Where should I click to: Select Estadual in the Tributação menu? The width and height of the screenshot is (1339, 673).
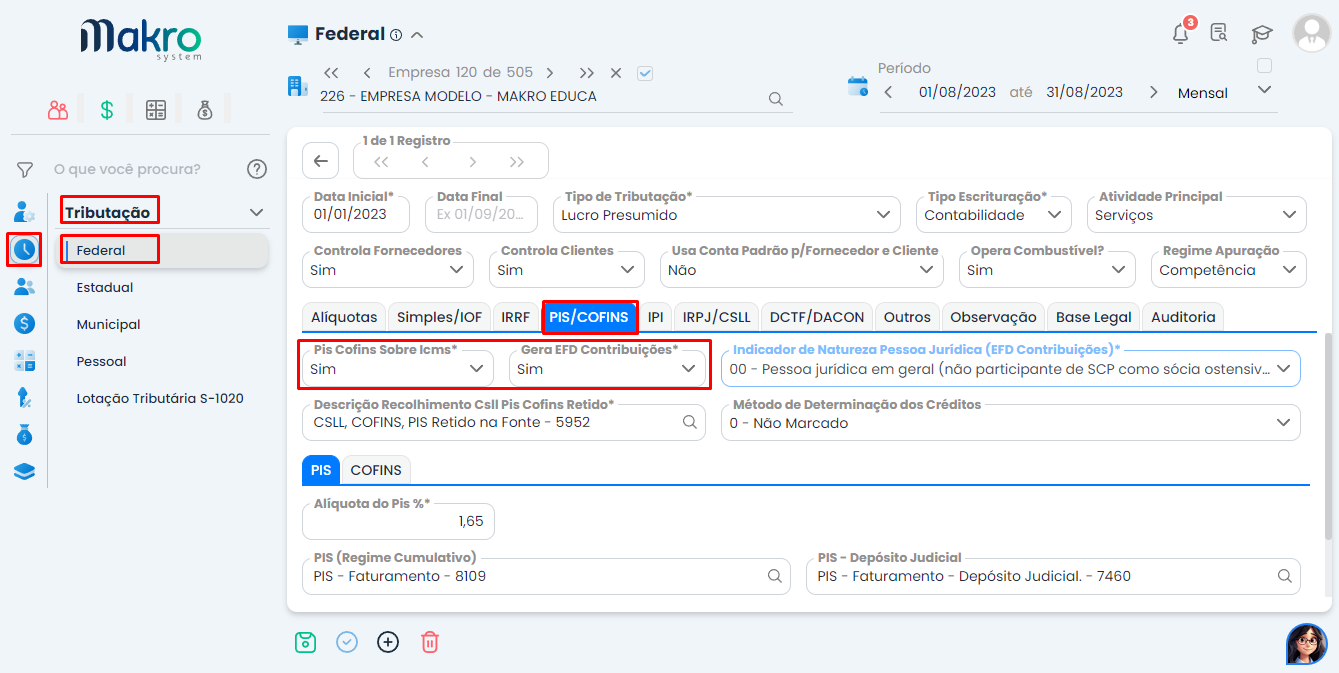104,287
